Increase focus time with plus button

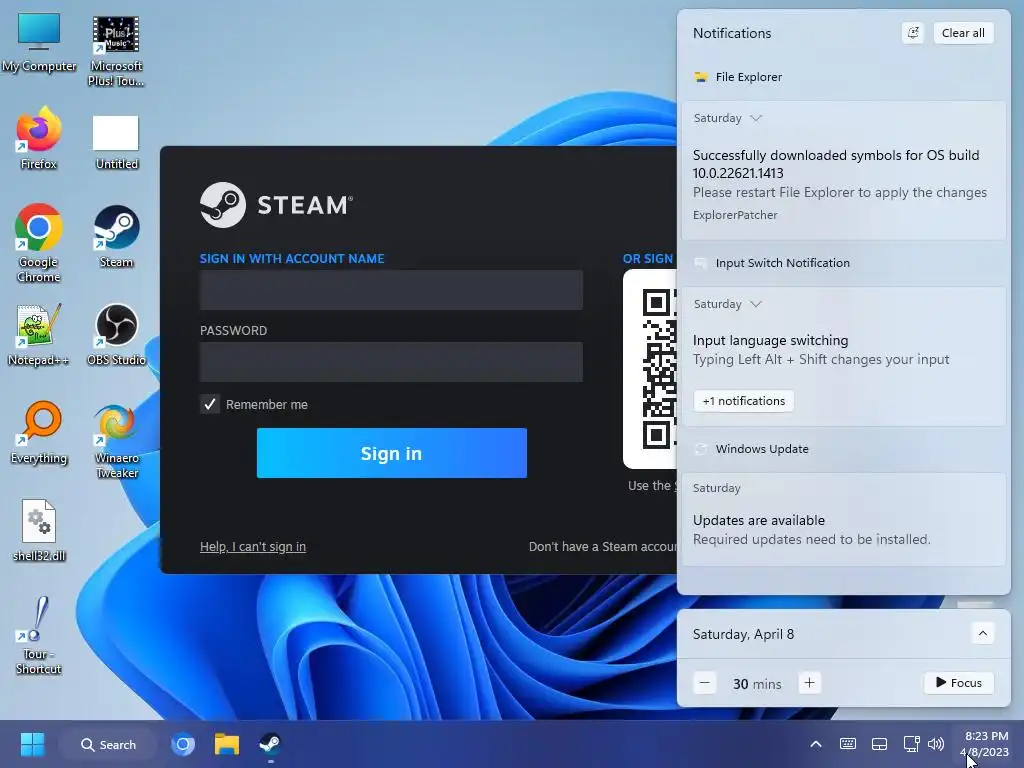click(809, 683)
